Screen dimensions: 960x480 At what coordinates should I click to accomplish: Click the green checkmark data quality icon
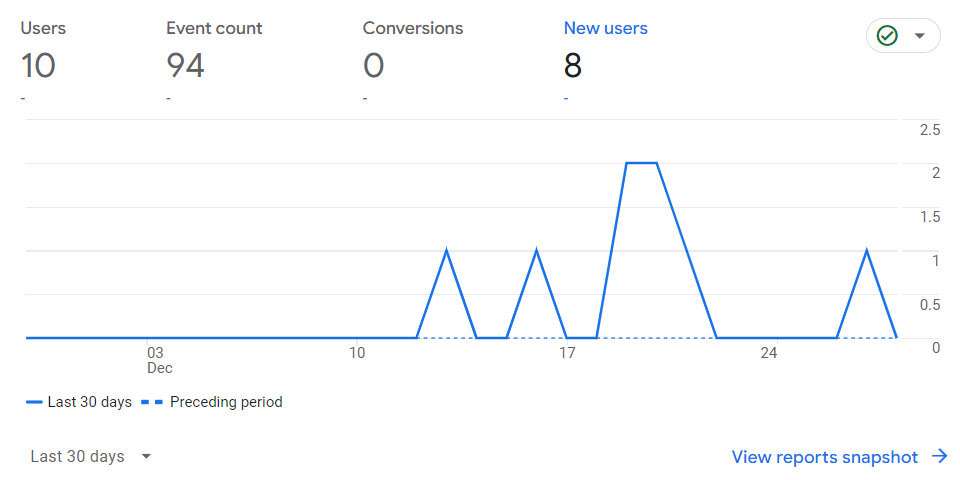coord(886,36)
